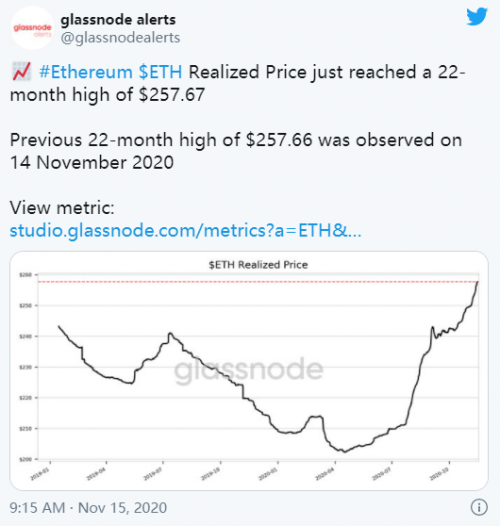Click the glassnode watermark in the chart
500x526 pixels.
pos(249,370)
